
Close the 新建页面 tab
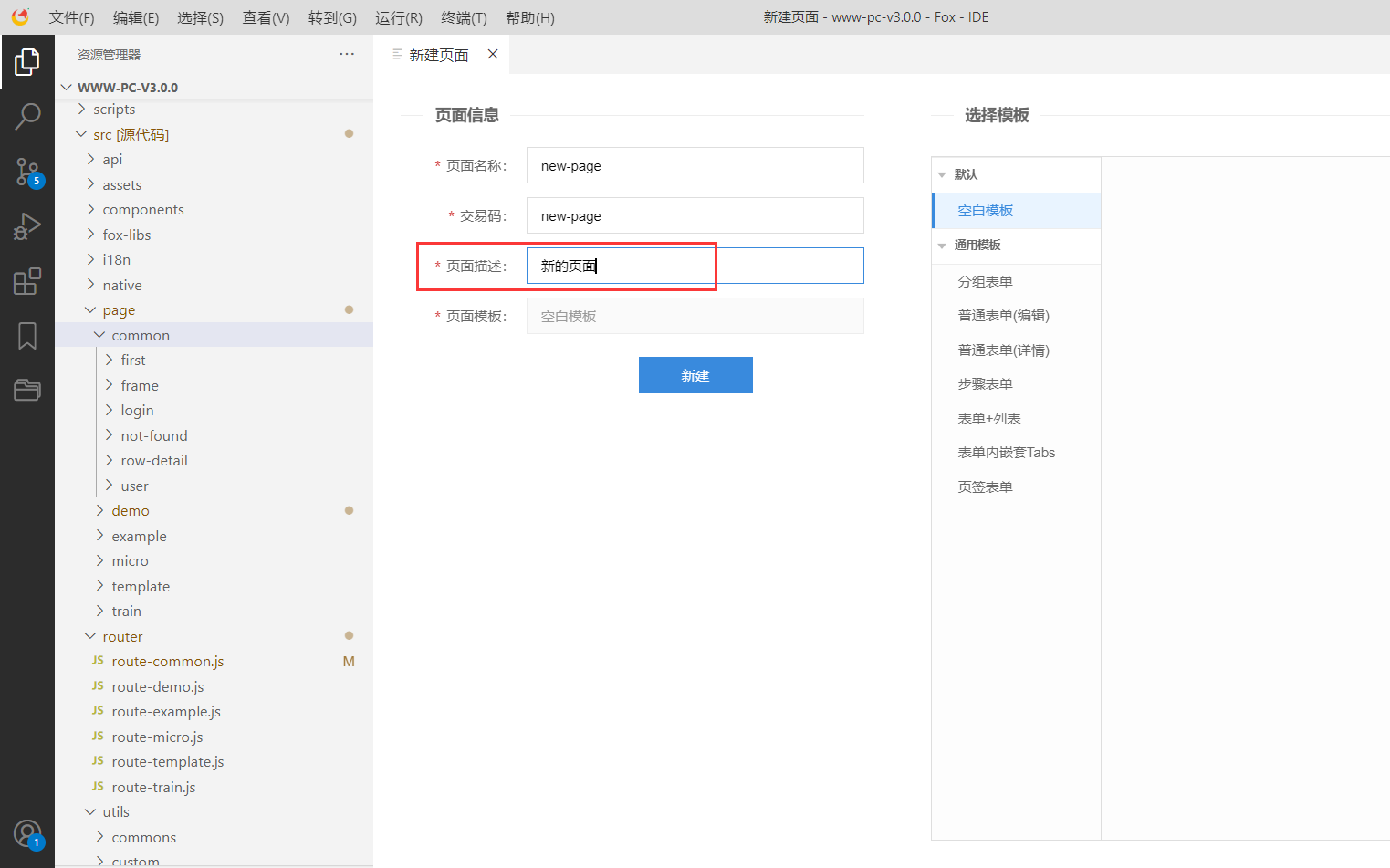(493, 55)
